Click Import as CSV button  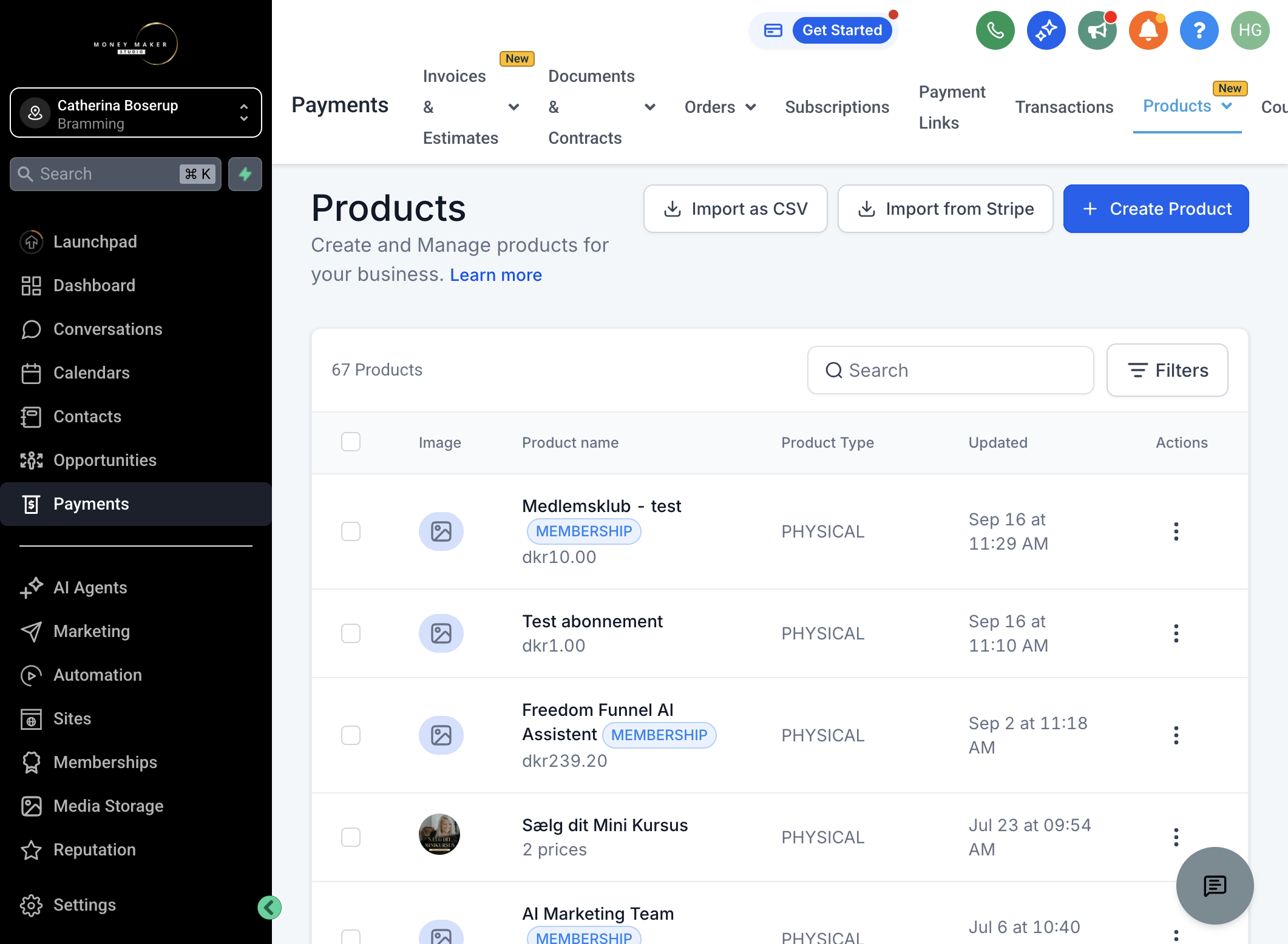[x=735, y=209]
